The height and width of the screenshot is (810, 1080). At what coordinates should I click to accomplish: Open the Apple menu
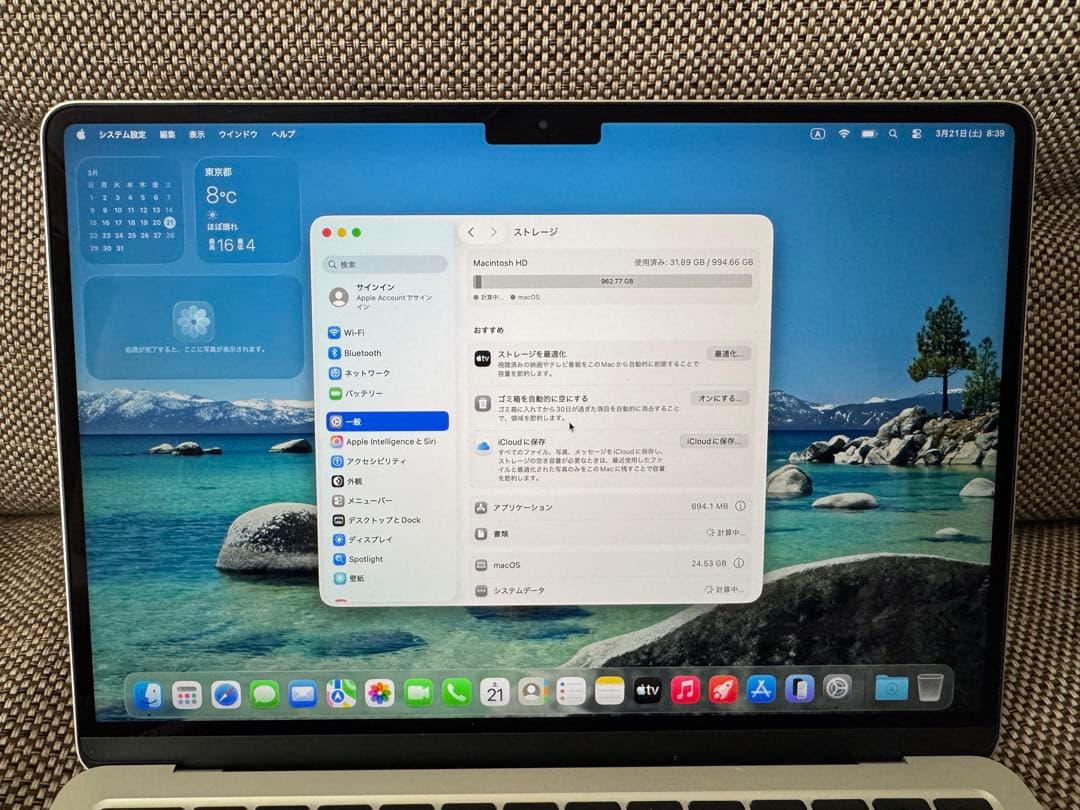(81, 134)
